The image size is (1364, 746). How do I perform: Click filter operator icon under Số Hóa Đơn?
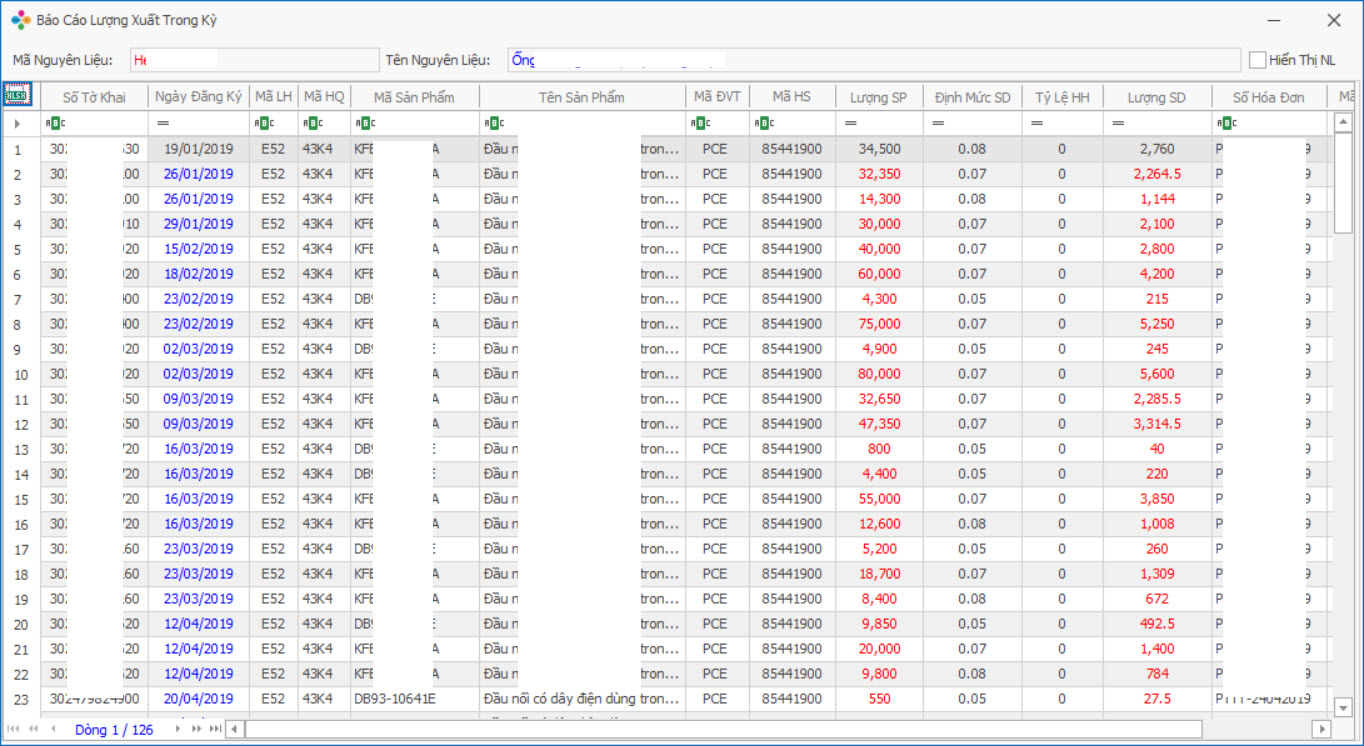point(1227,123)
